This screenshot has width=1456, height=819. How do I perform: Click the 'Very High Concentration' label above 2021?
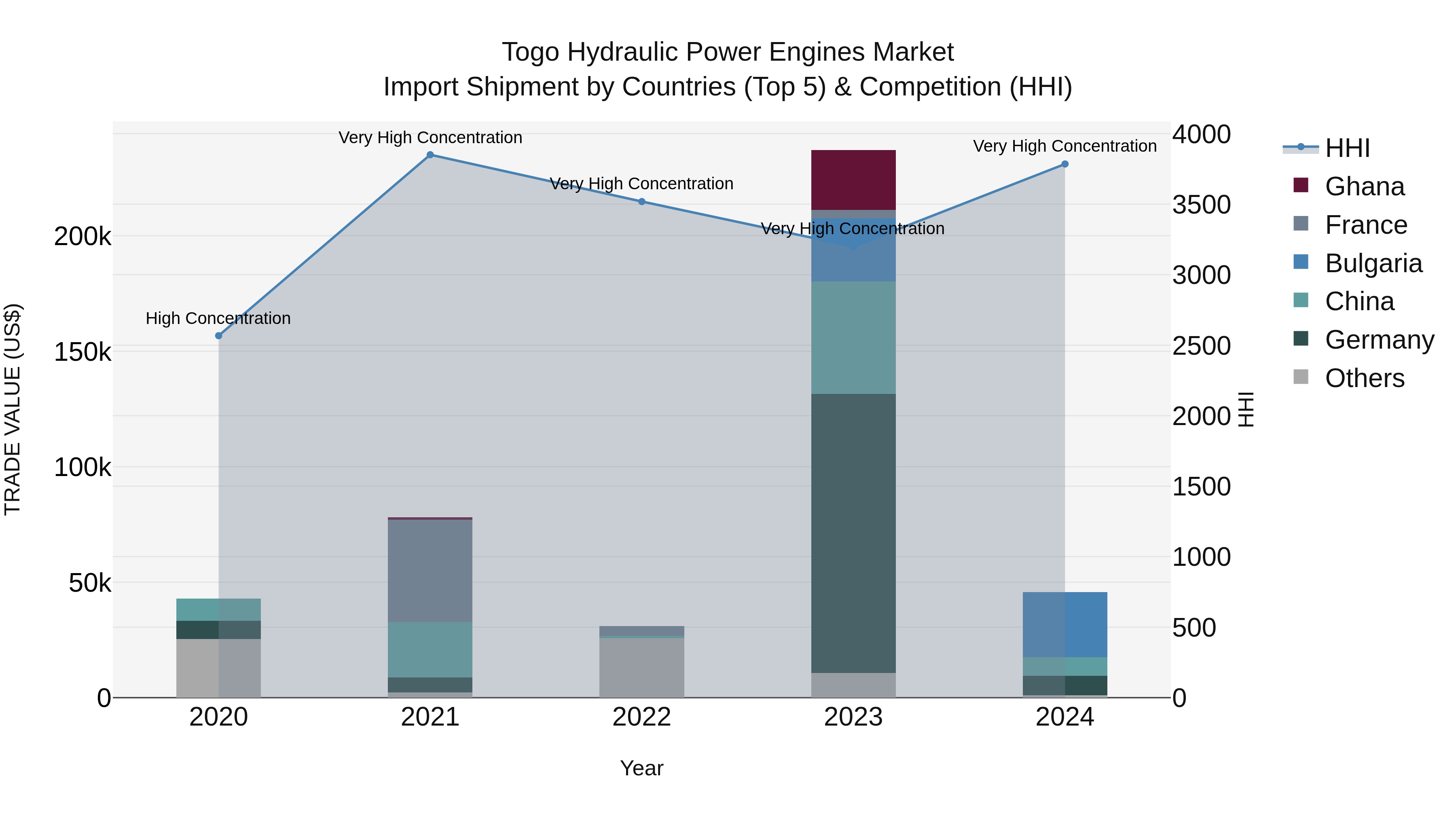(430, 138)
